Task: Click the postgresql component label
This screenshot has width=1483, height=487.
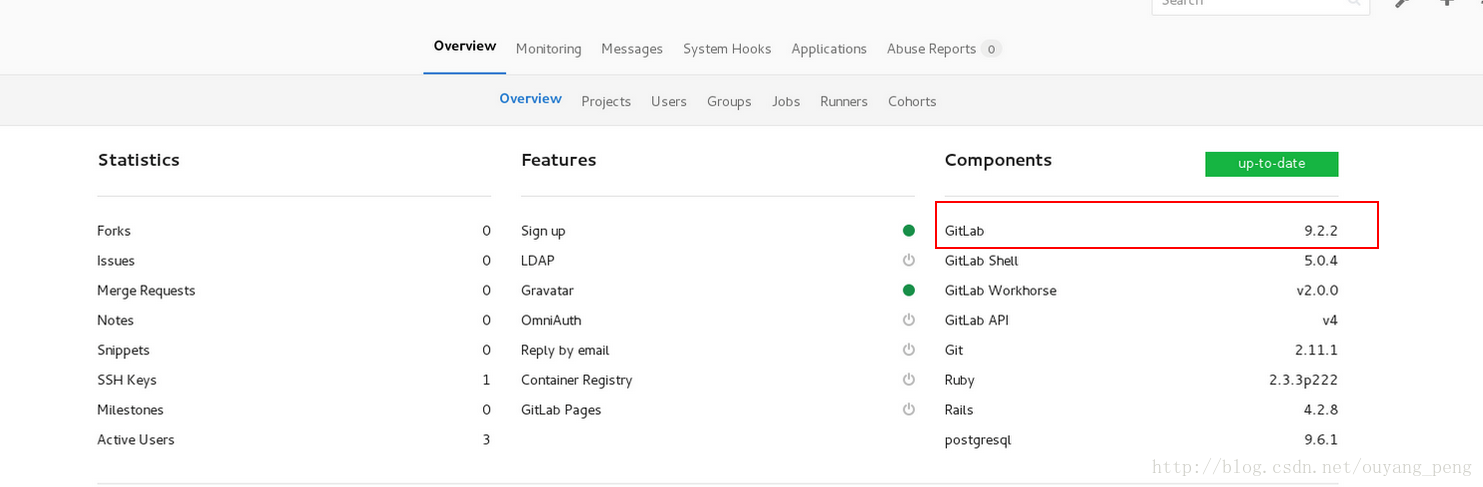Action: [x=978, y=440]
